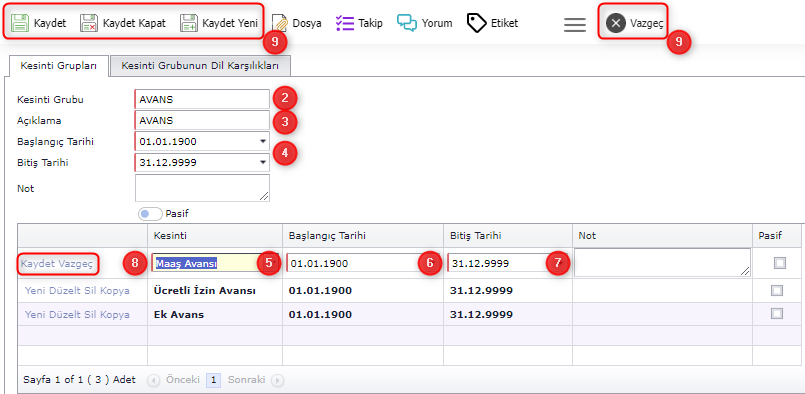Screen dimensions: 805x394
Task: Click the Kesinti column header
Action: [215, 235]
